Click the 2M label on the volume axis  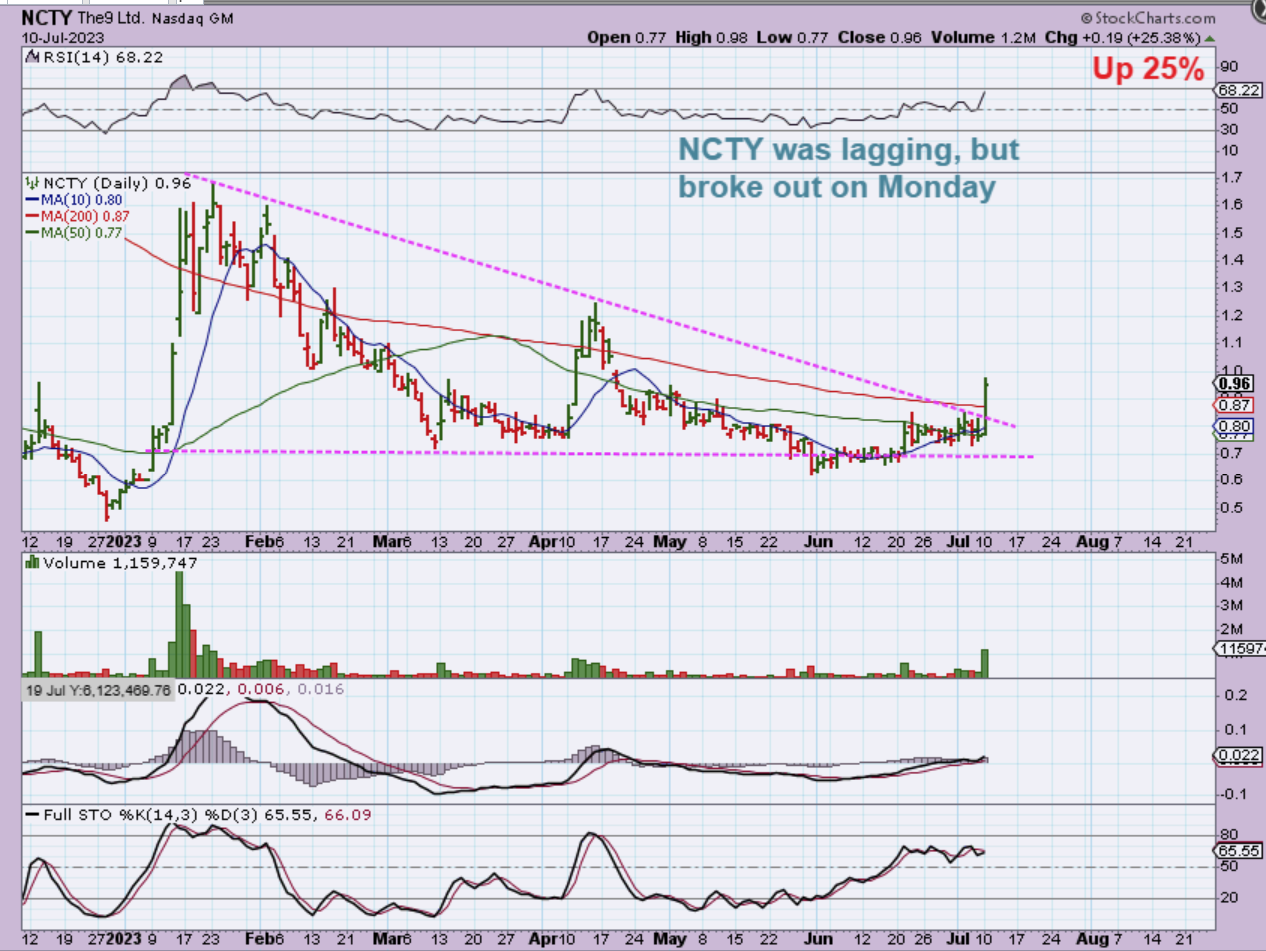click(x=1230, y=628)
